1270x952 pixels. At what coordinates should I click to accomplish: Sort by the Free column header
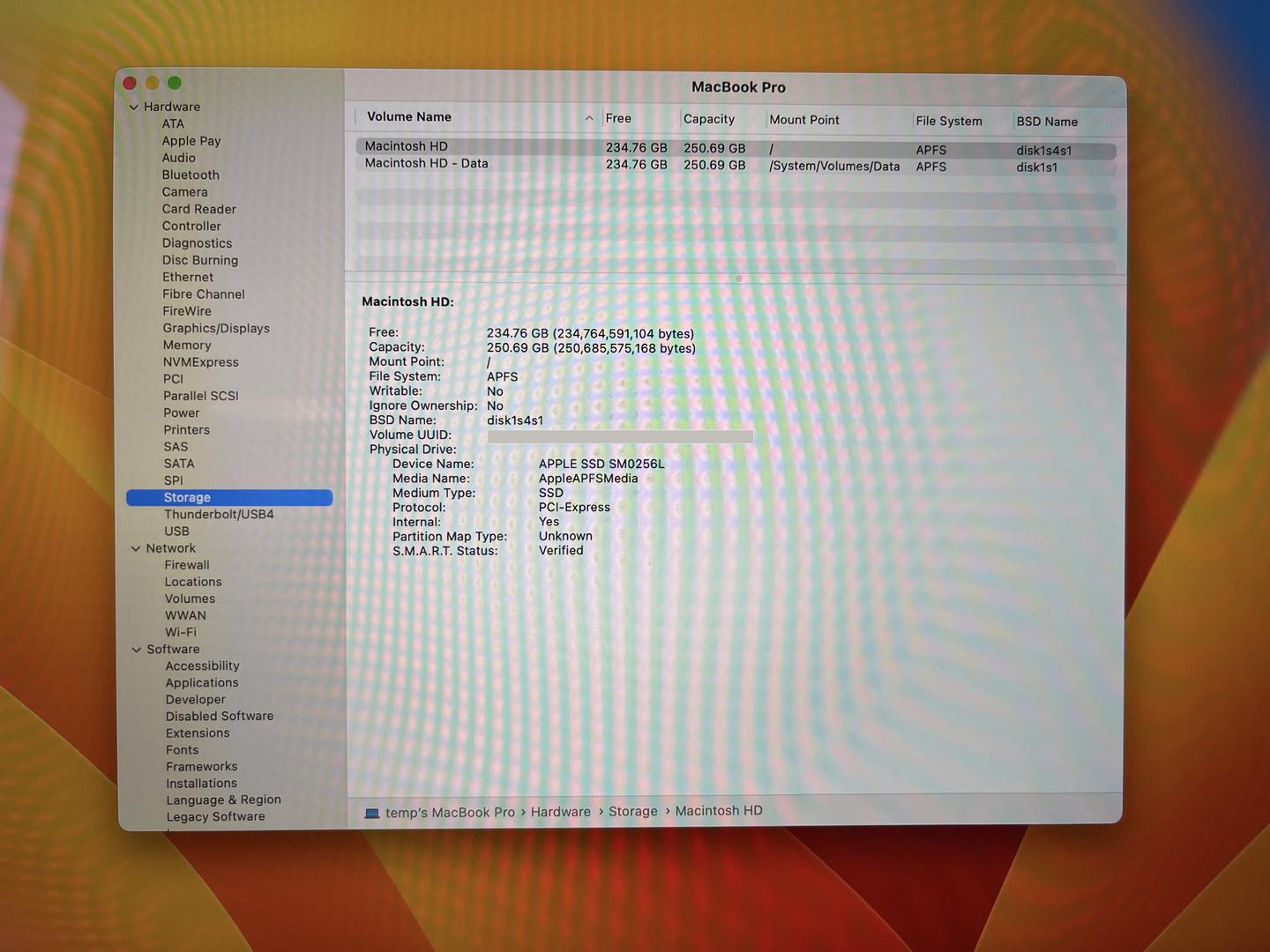[x=618, y=118]
